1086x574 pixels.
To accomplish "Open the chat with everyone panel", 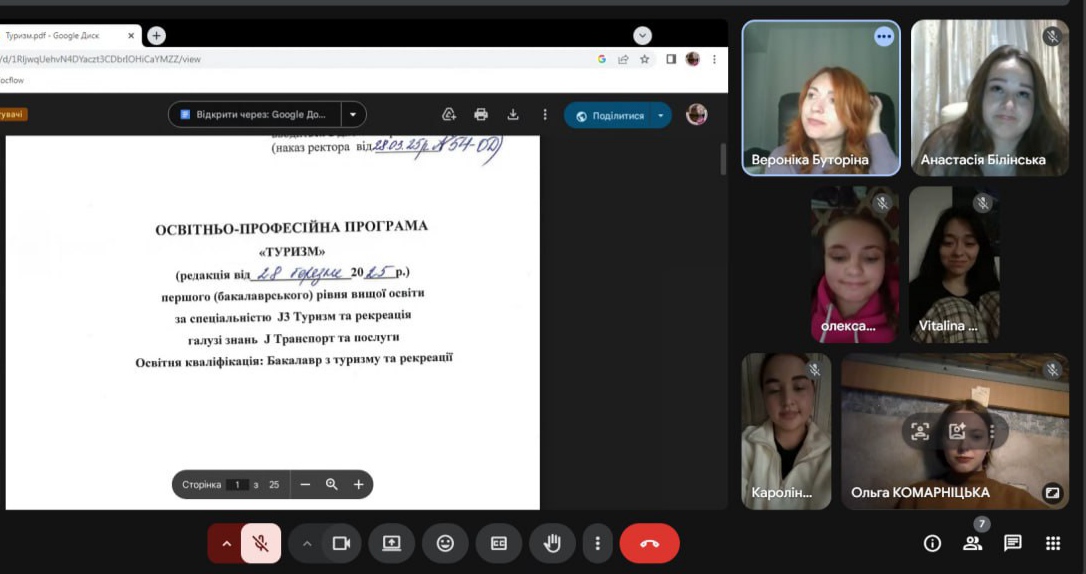I will 1012,543.
